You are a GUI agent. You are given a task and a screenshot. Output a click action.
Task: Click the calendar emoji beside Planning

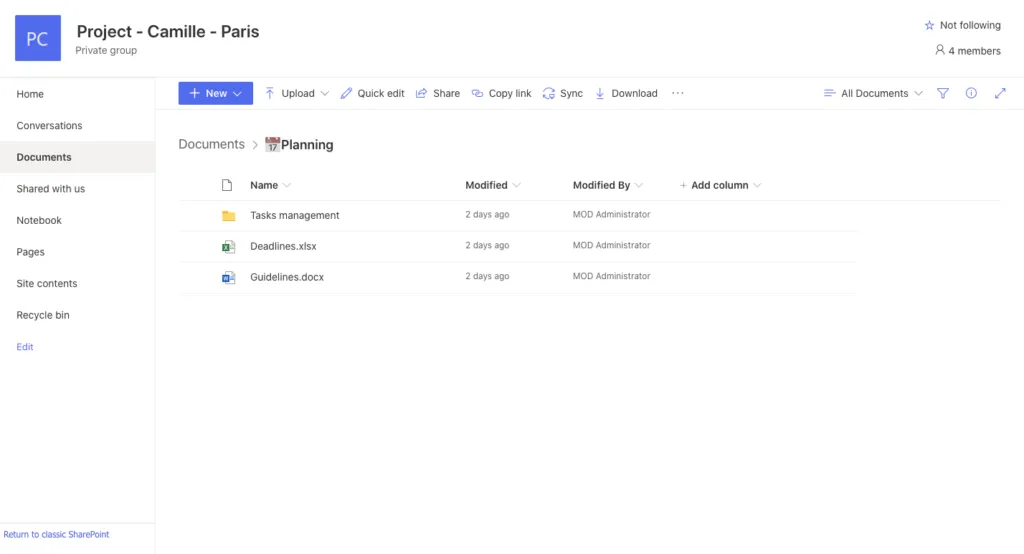click(272, 144)
